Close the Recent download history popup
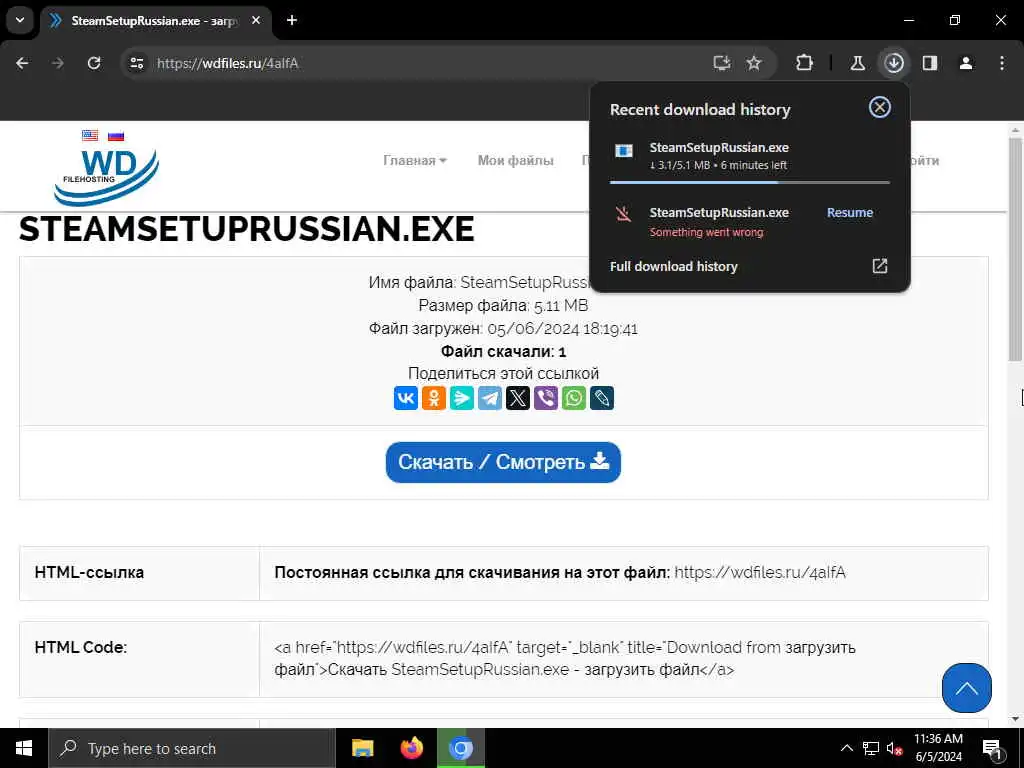Viewport: 1024px width, 768px height. [880, 107]
